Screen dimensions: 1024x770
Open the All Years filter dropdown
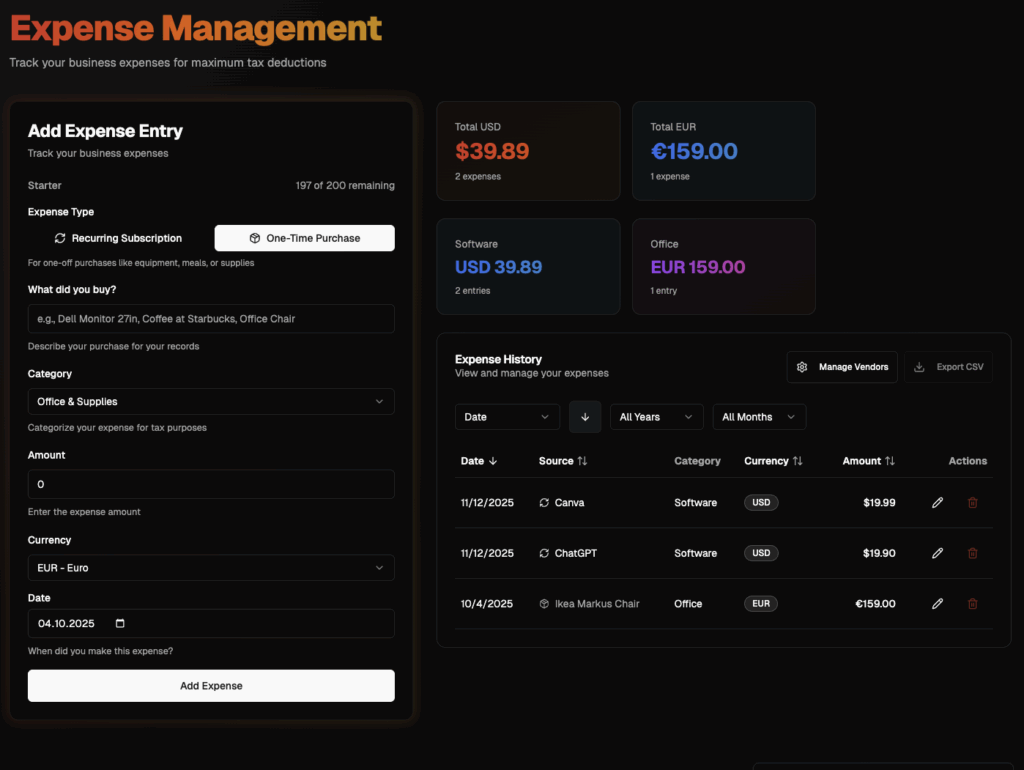coord(656,416)
